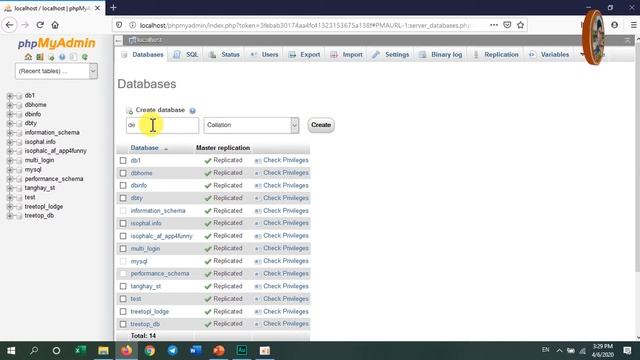The width and height of the screenshot is (640, 360).
Task: Click Windows Start button
Action: pyautogui.click(x=11, y=351)
